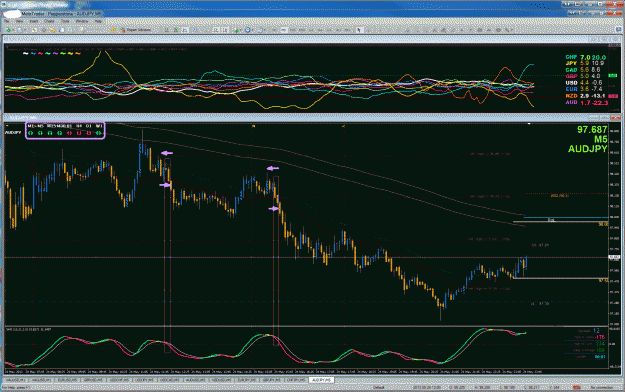The height and width of the screenshot is (392, 625).
Task: Switch to the USDCHF,M5 chart tab
Action: pos(119,380)
